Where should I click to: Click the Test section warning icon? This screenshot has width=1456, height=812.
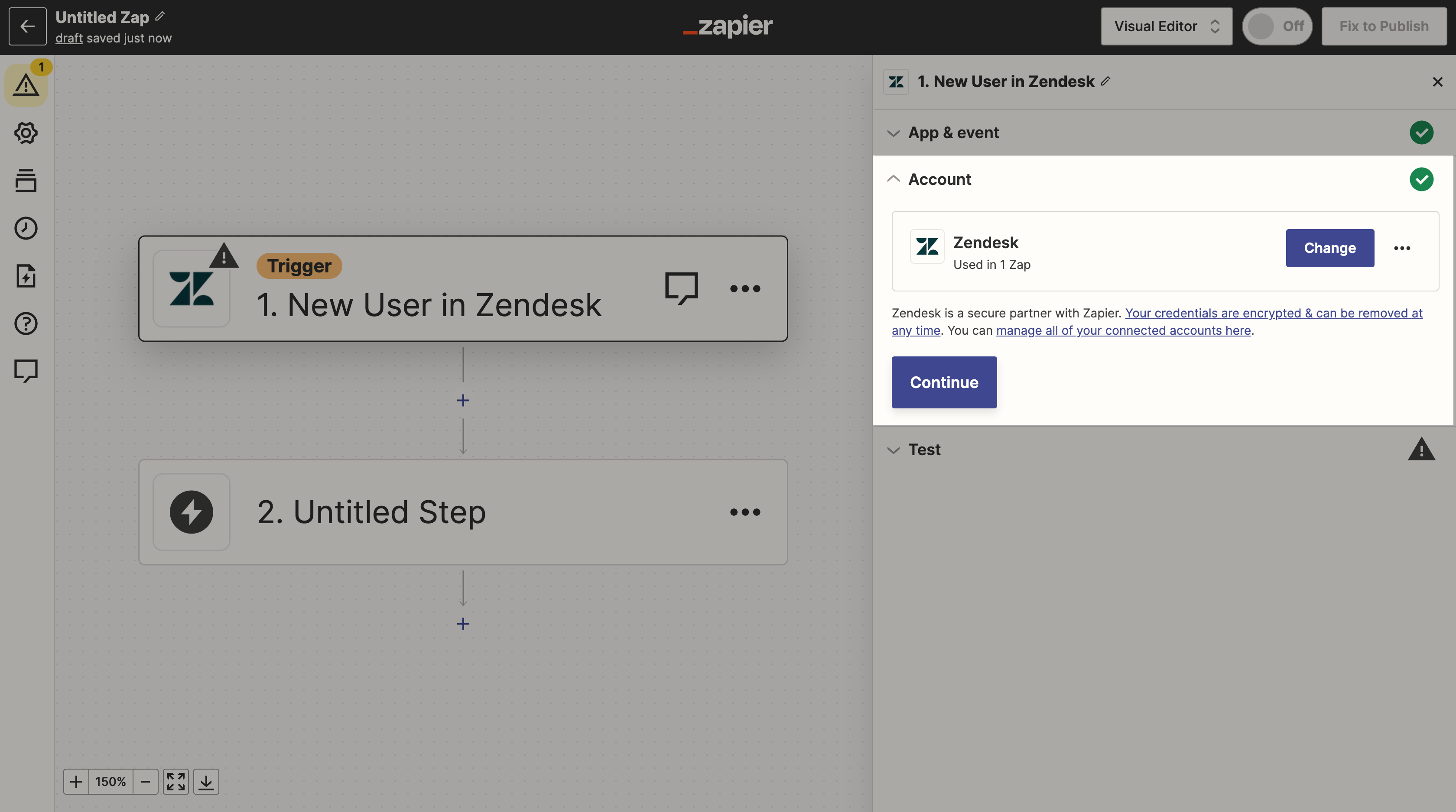point(1421,449)
